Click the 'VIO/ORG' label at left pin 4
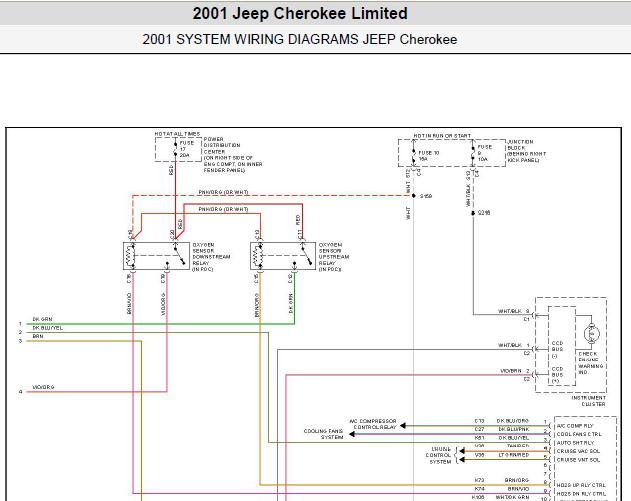The width and height of the screenshot is (631, 501). [43, 387]
